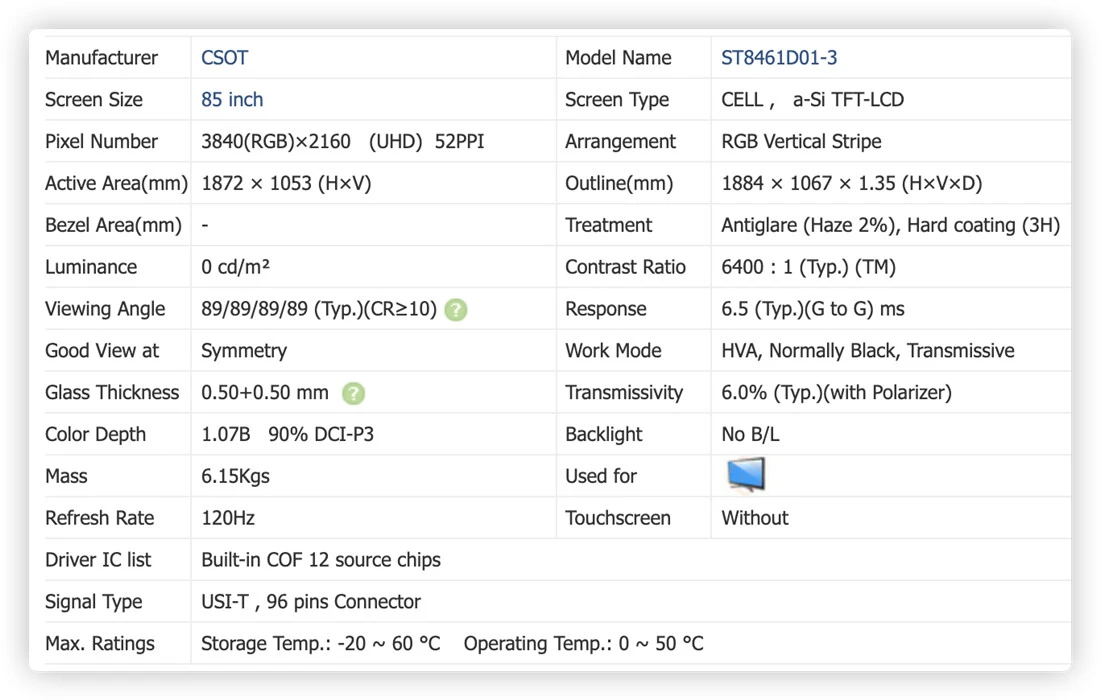Select the Active Area(mm) label
Viewport: 1100px width, 700px height.
point(116,184)
